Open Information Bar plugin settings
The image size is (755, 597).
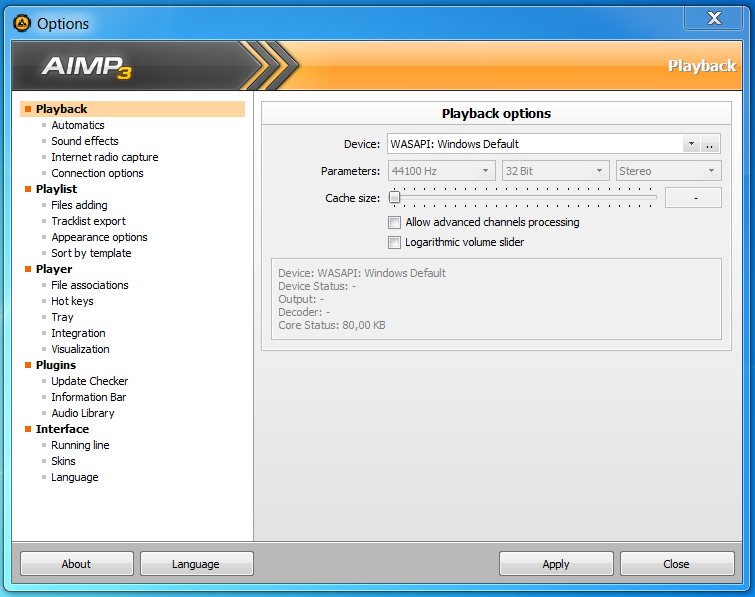[89, 397]
